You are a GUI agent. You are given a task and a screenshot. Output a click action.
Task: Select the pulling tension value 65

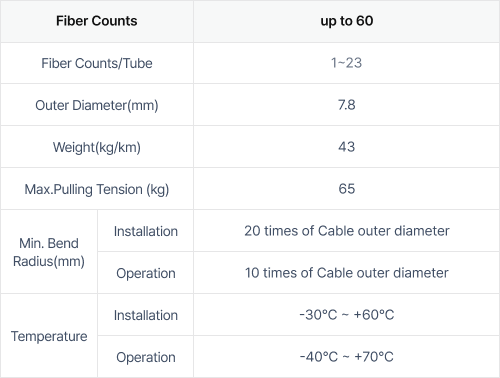coord(347,189)
